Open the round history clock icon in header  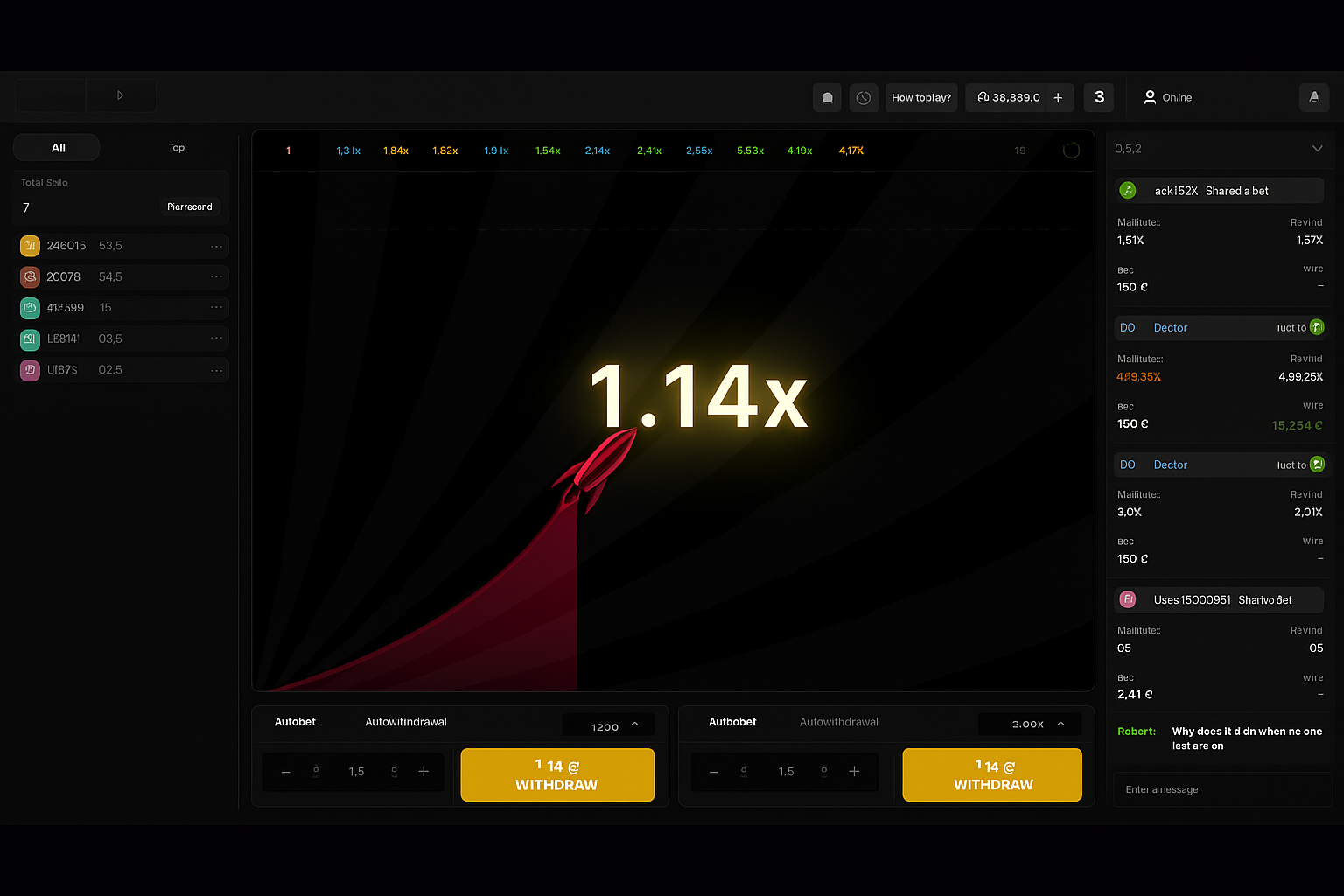tap(864, 97)
